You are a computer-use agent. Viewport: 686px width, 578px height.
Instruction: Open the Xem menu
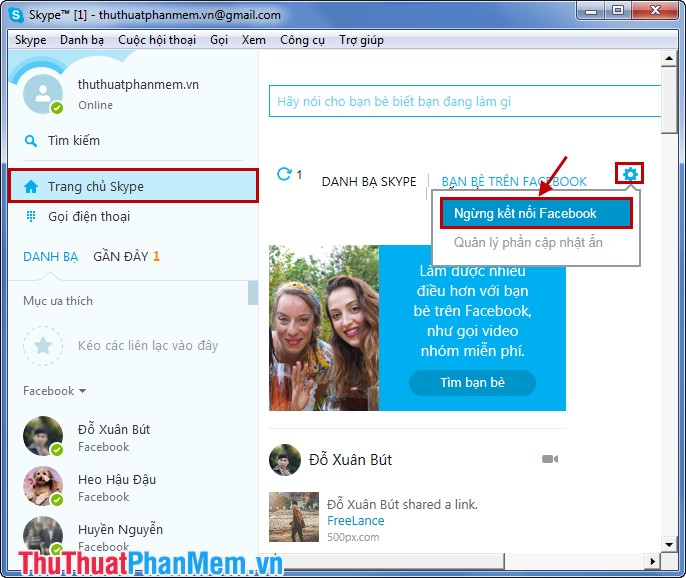pos(254,40)
